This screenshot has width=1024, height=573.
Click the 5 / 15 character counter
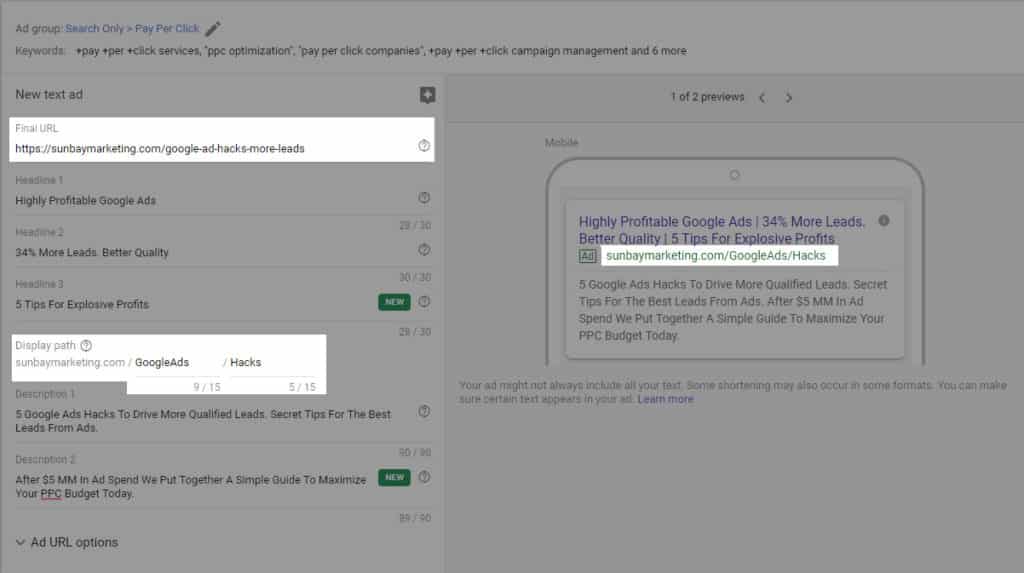click(x=302, y=387)
